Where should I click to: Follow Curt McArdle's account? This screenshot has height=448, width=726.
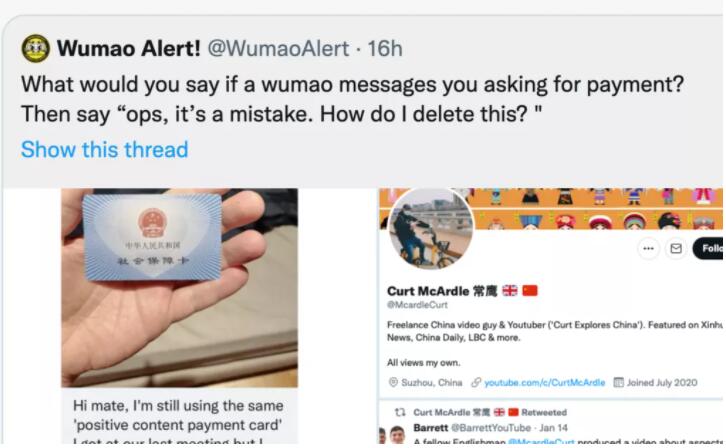(x=708, y=249)
